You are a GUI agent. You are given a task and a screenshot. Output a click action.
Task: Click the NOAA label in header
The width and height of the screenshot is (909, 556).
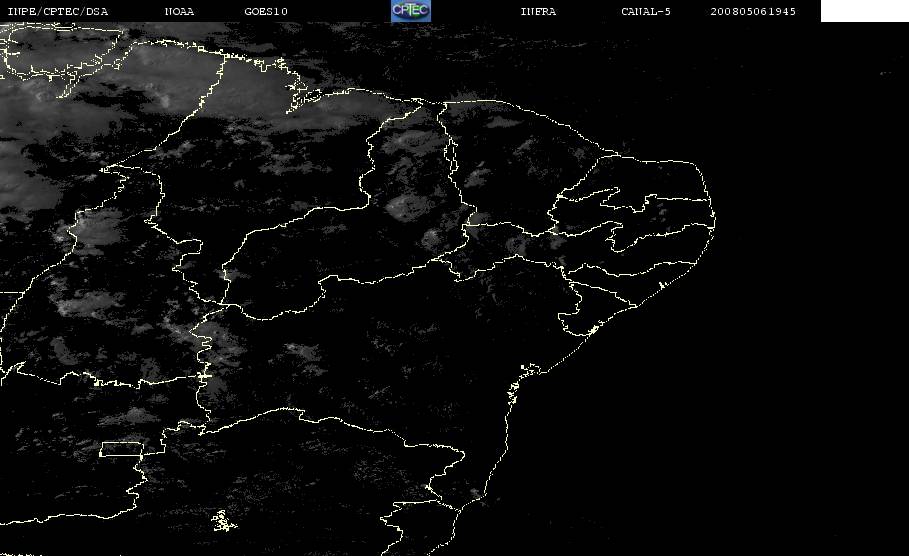tap(179, 12)
